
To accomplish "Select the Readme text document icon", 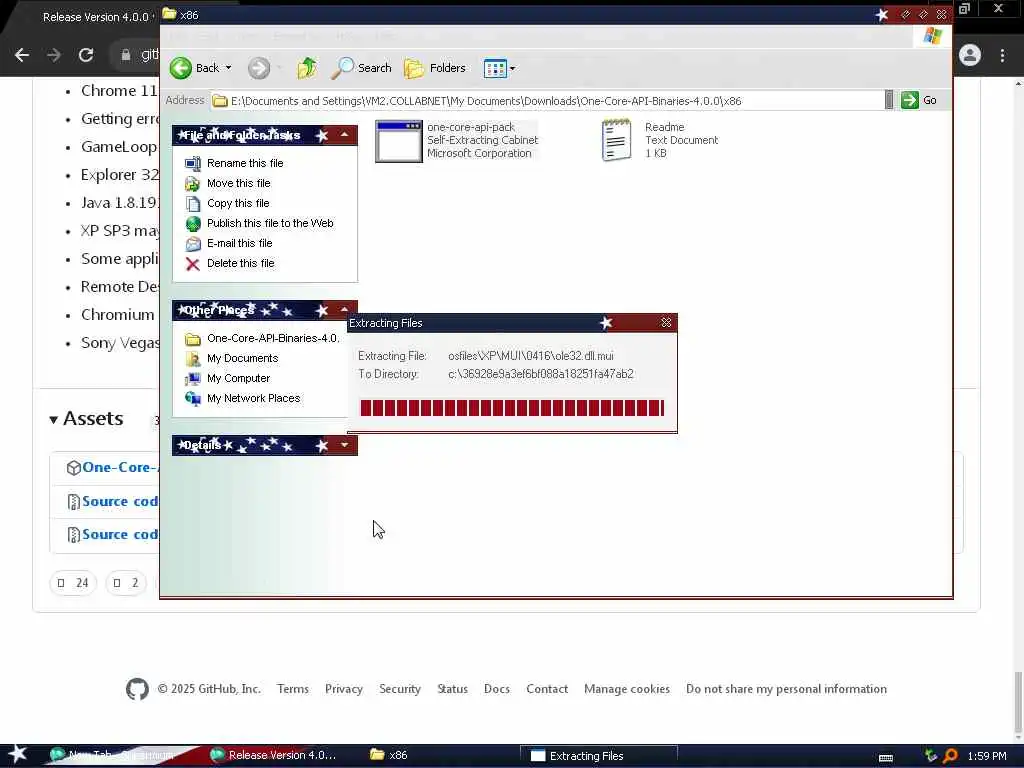I will coord(616,140).
